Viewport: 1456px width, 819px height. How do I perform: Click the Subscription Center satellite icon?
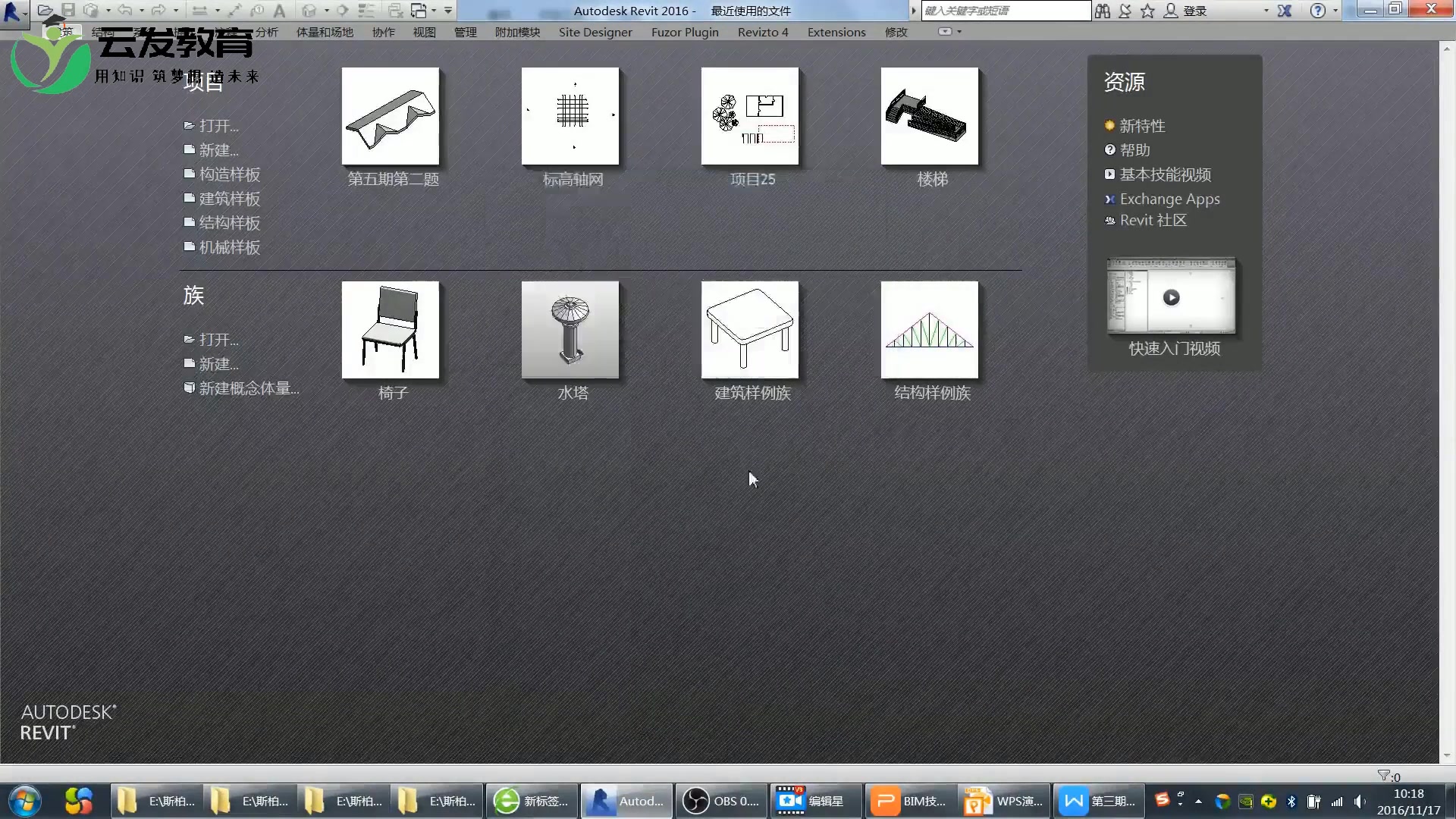[x=1125, y=11]
